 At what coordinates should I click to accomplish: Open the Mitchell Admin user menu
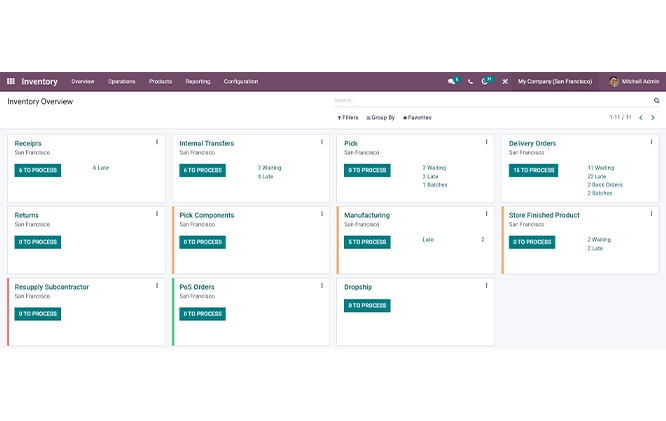coord(634,82)
